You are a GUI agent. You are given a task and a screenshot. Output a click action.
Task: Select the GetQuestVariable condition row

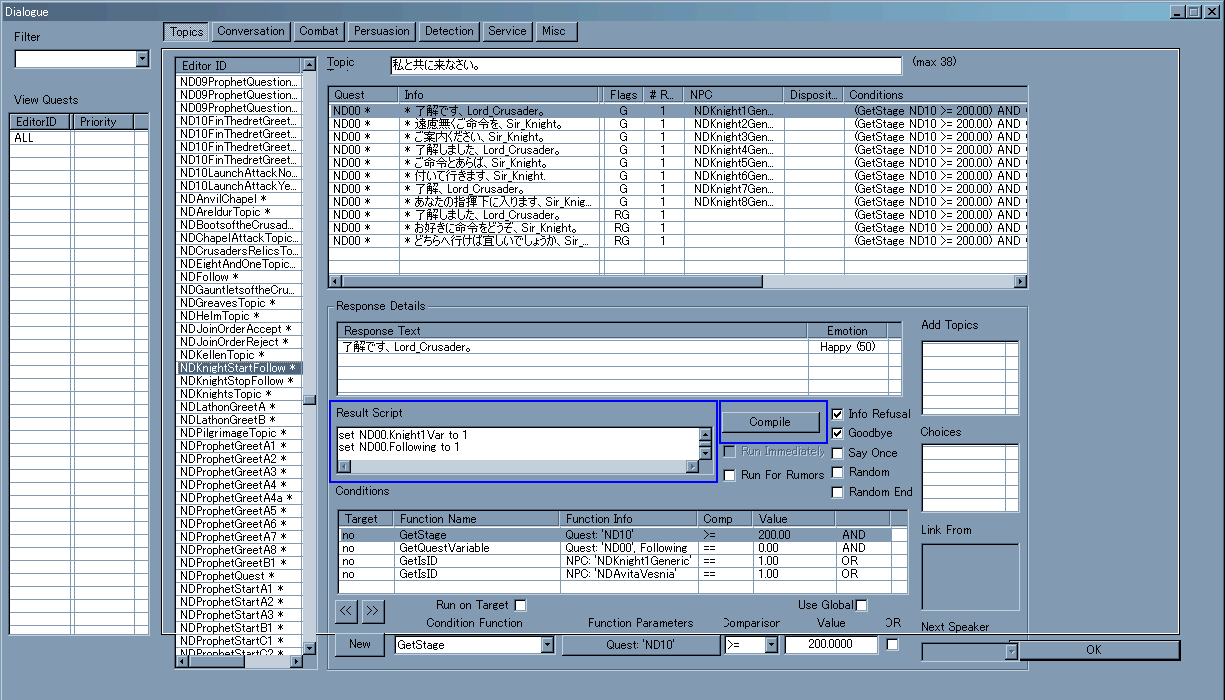(x=623, y=548)
